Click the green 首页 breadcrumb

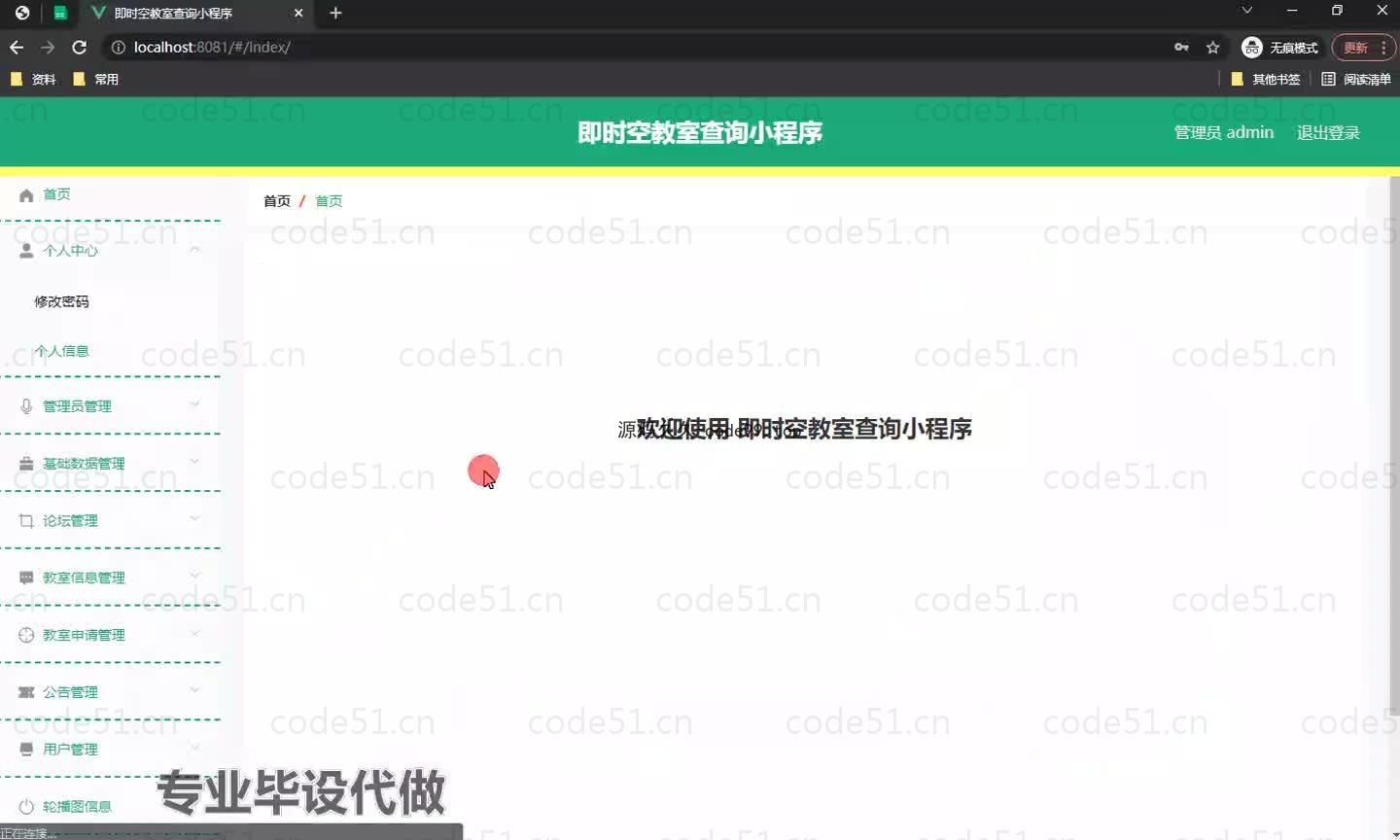click(x=329, y=201)
